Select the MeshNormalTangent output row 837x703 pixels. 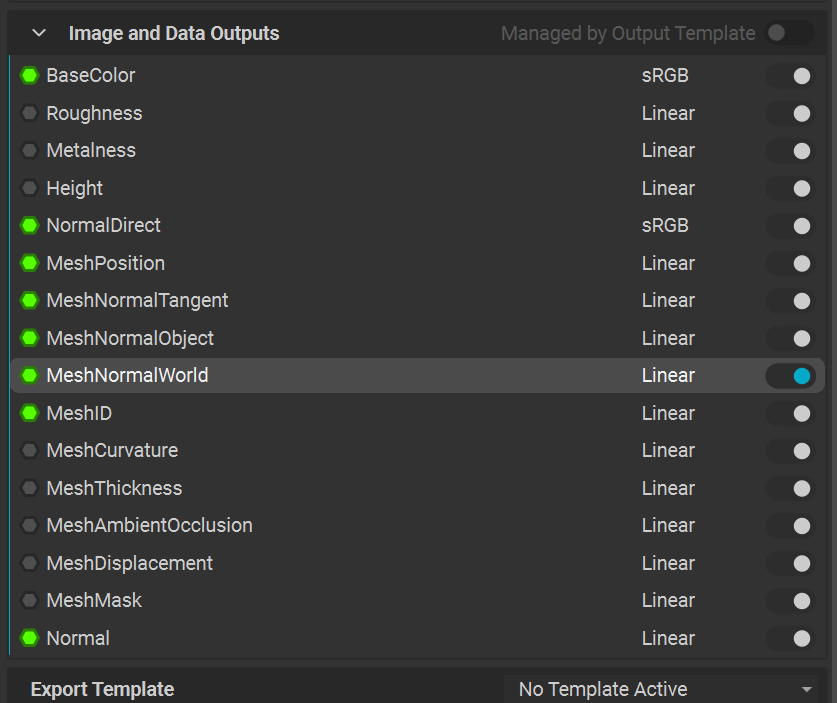tap(137, 301)
